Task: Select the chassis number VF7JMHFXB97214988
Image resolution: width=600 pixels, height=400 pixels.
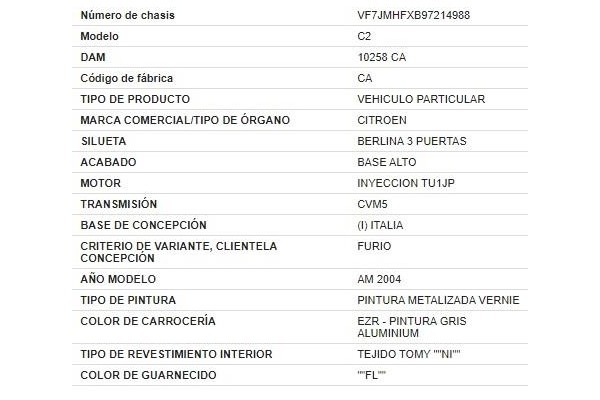Action: 413,15
